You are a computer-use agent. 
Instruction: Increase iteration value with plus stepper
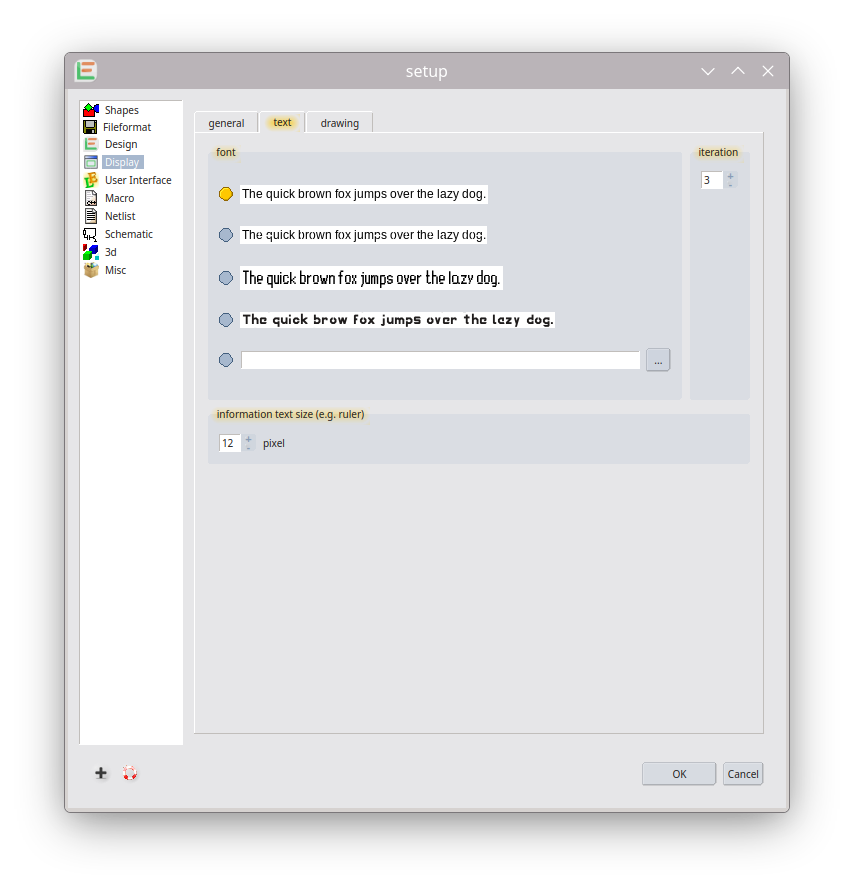pyautogui.click(x=730, y=176)
